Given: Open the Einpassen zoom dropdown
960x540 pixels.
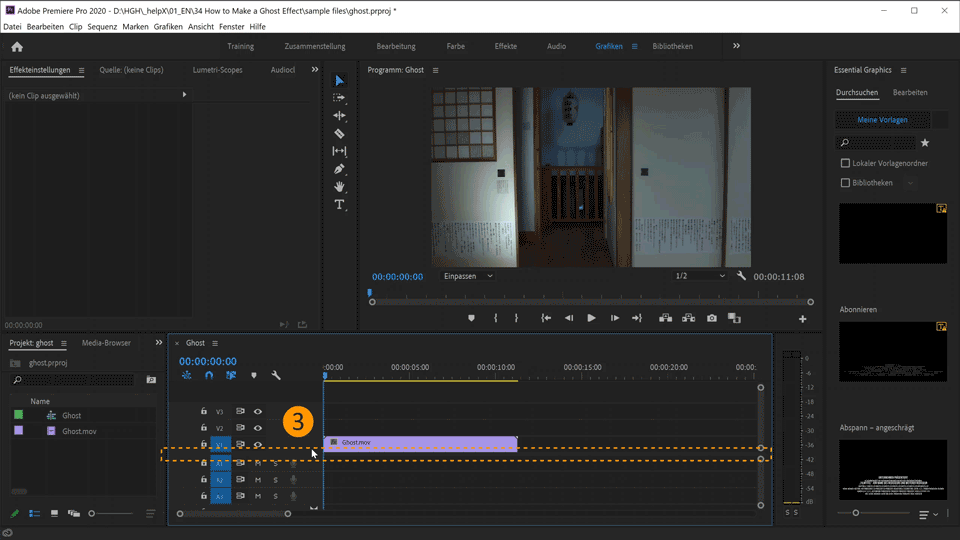Looking at the screenshot, I should click(x=468, y=276).
